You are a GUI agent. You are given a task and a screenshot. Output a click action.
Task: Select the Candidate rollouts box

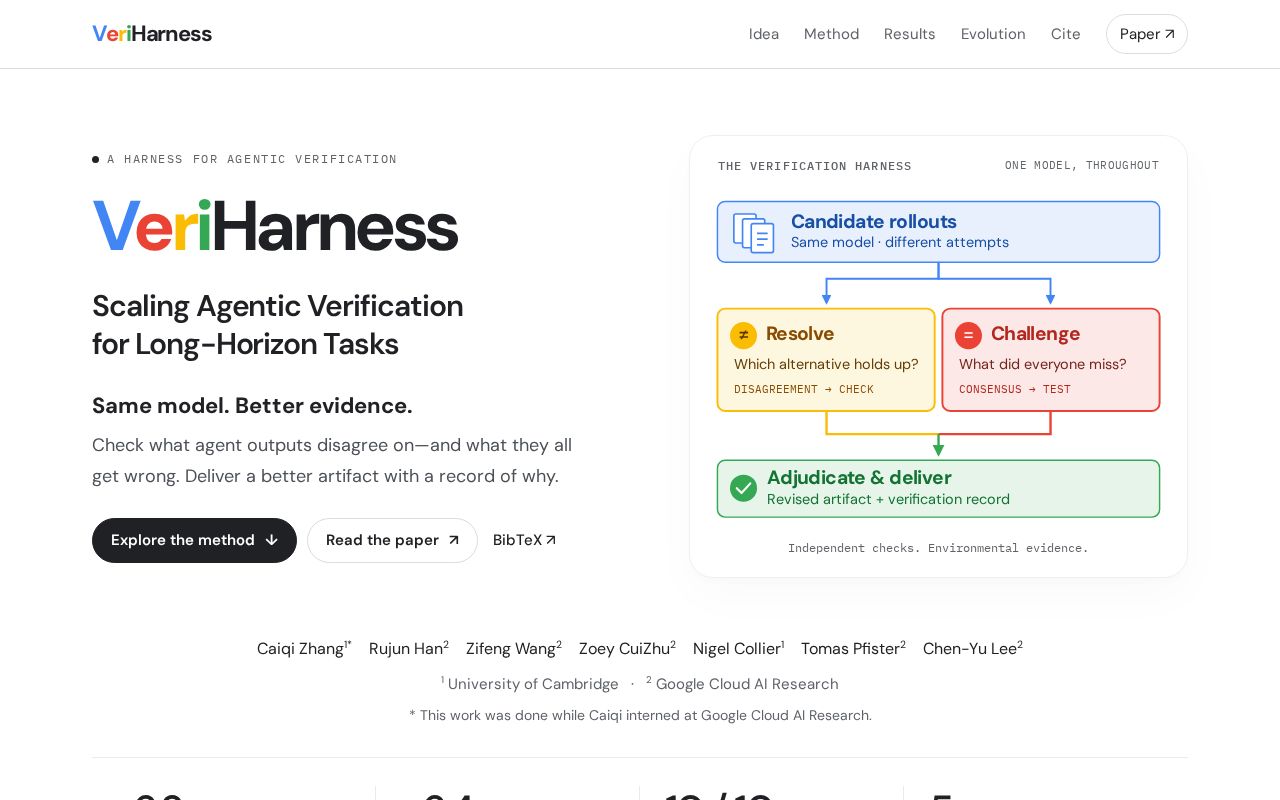(938, 232)
